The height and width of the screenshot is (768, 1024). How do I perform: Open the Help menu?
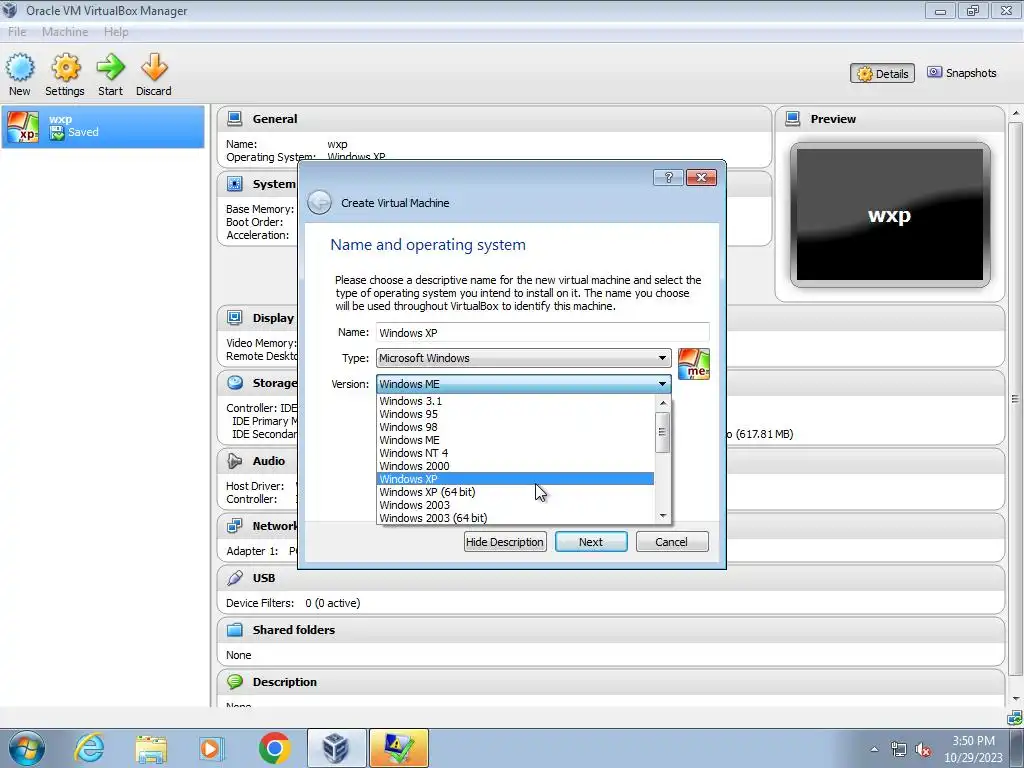pos(116,31)
